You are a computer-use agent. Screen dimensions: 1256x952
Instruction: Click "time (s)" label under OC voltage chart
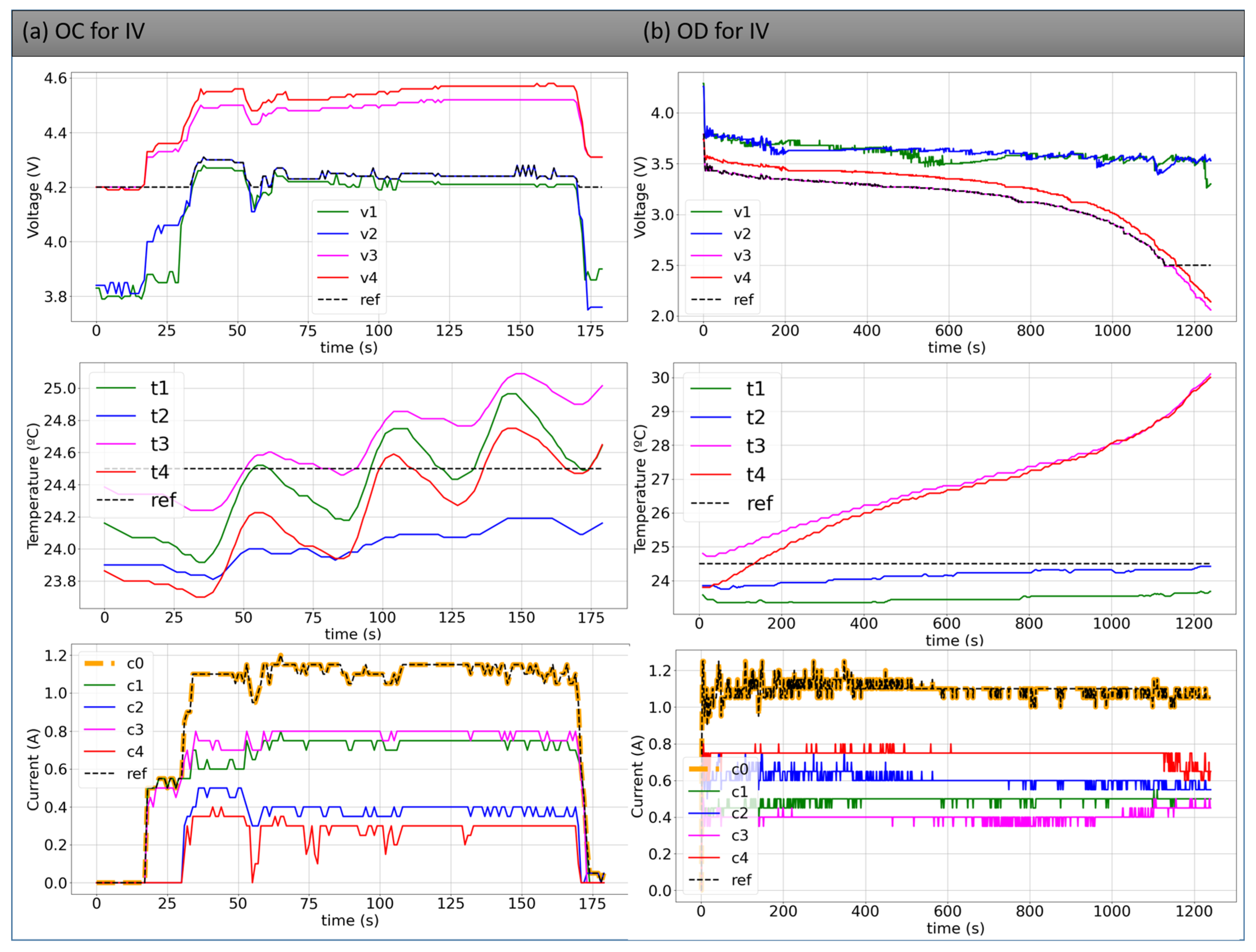click(349, 348)
